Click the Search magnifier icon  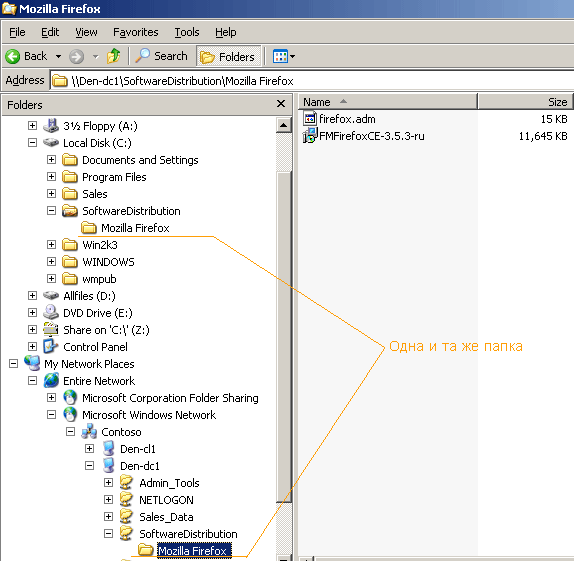point(142,56)
